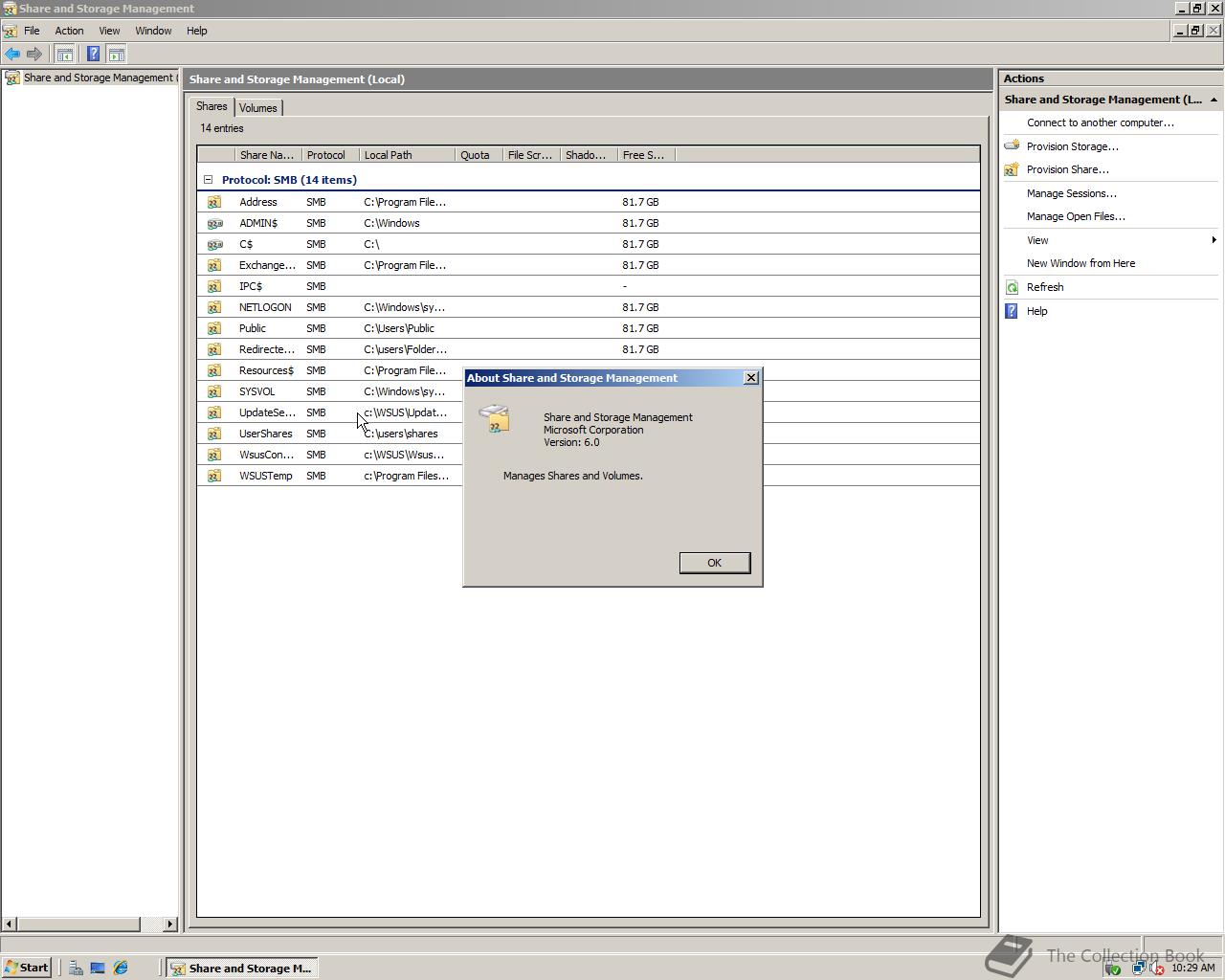Click the left pane scroll left arrow
Screen dimensions: 1225x980
pos(10,924)
